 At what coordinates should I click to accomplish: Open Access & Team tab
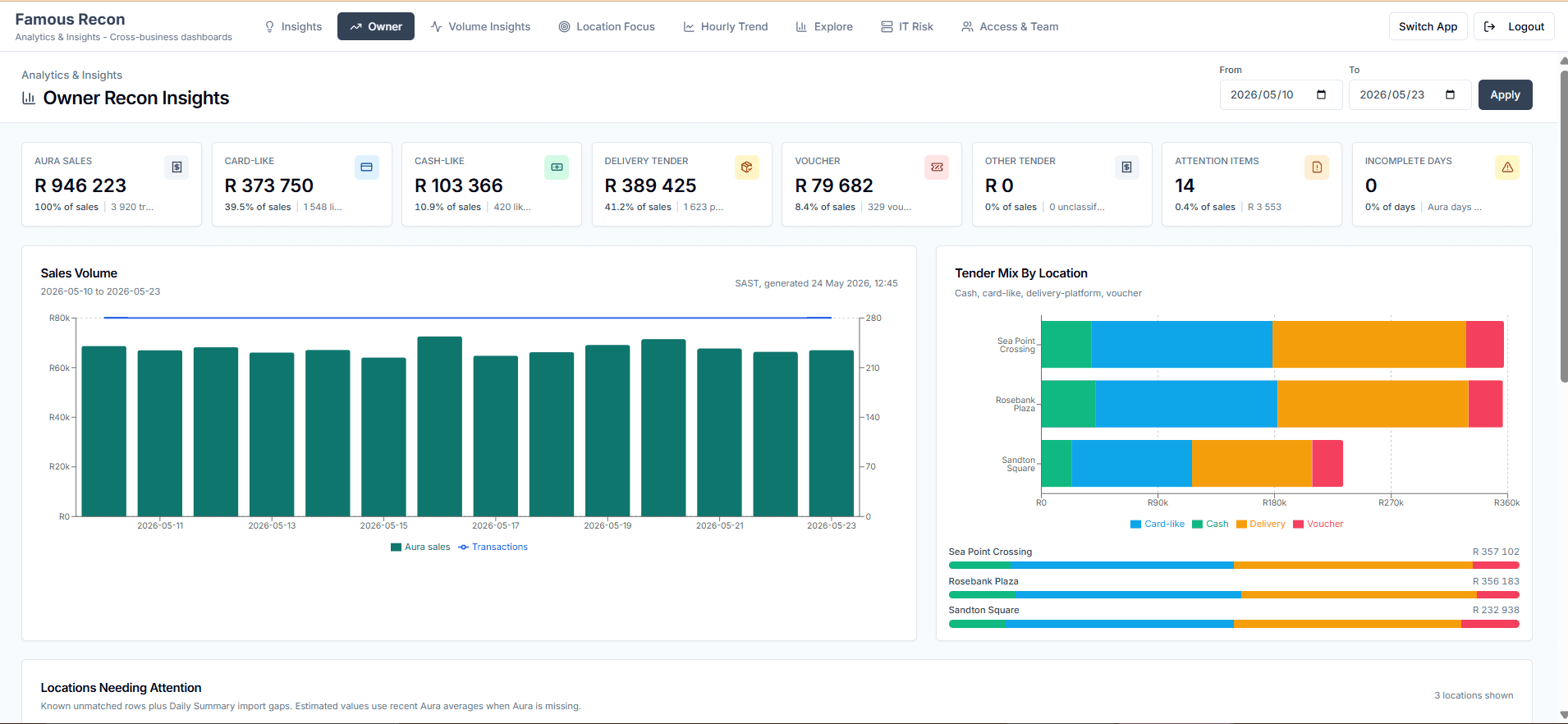click(1010, 26)
